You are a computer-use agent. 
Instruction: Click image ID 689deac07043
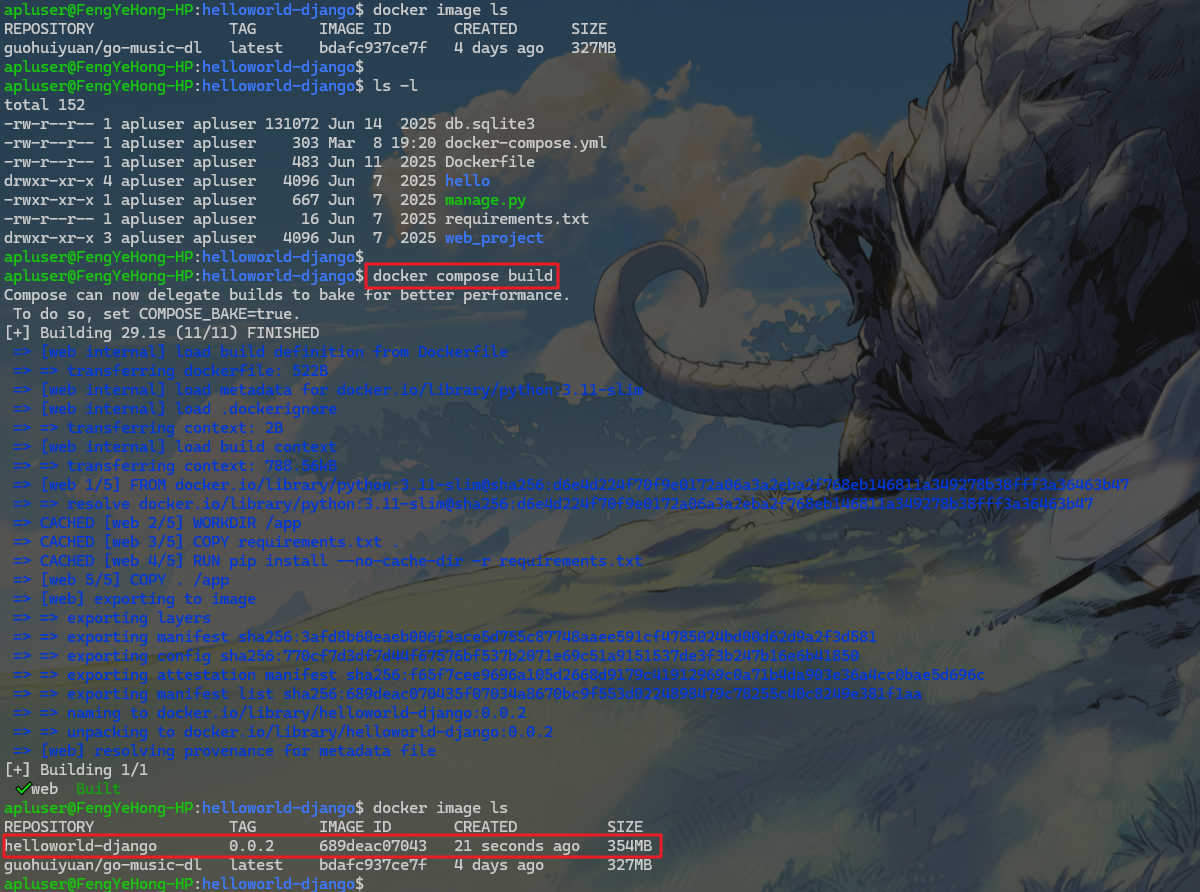click(x=373, y=846)
